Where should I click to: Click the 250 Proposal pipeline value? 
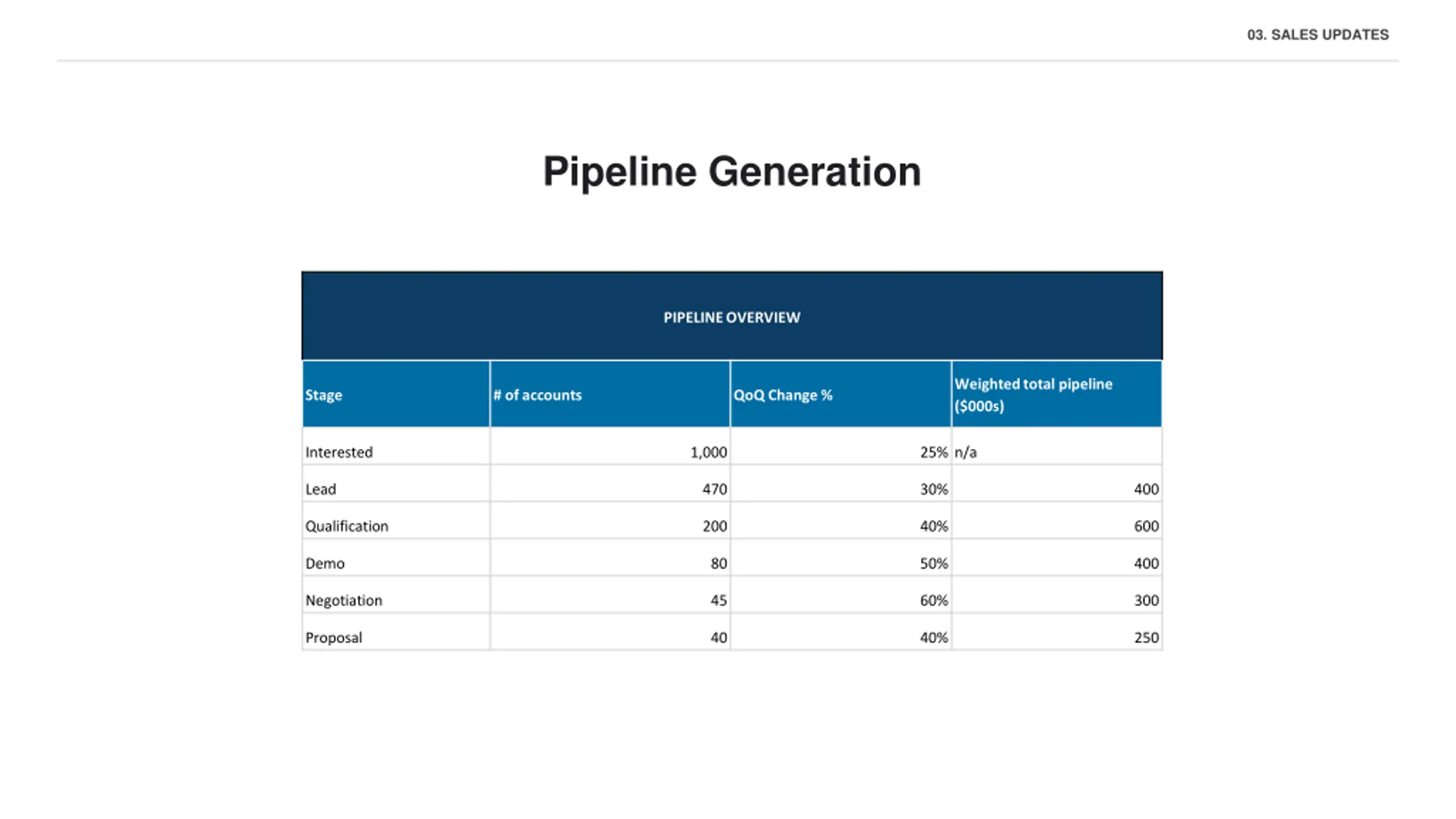tap(1145, 637)
